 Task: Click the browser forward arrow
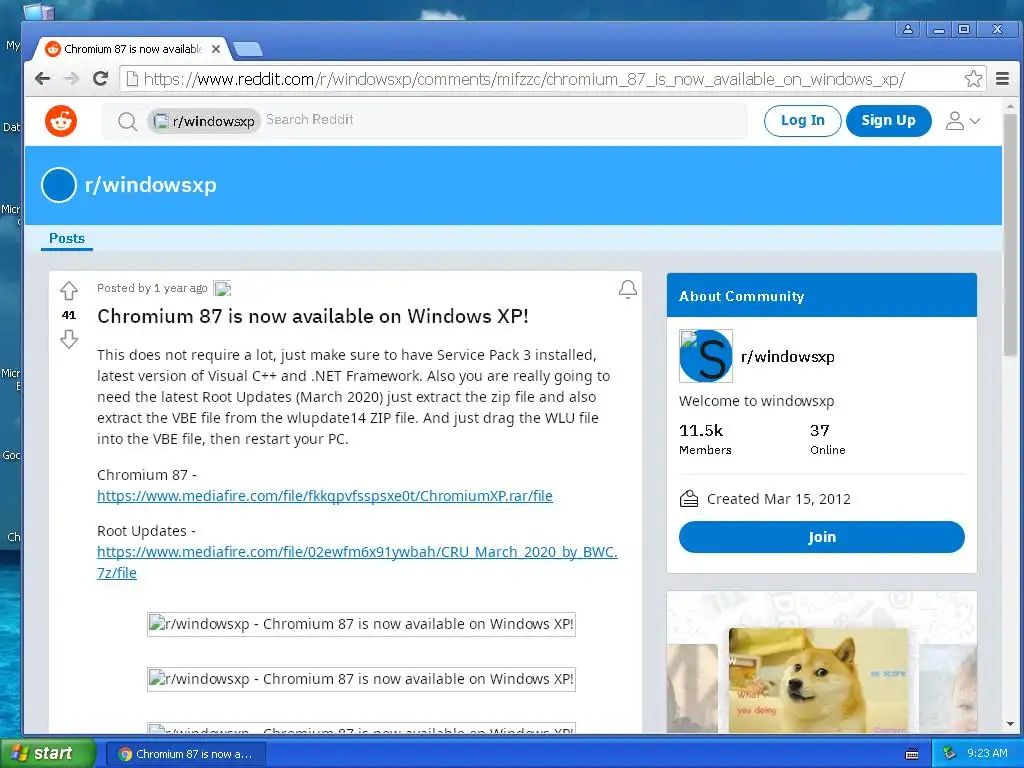[x=71, y=79]
